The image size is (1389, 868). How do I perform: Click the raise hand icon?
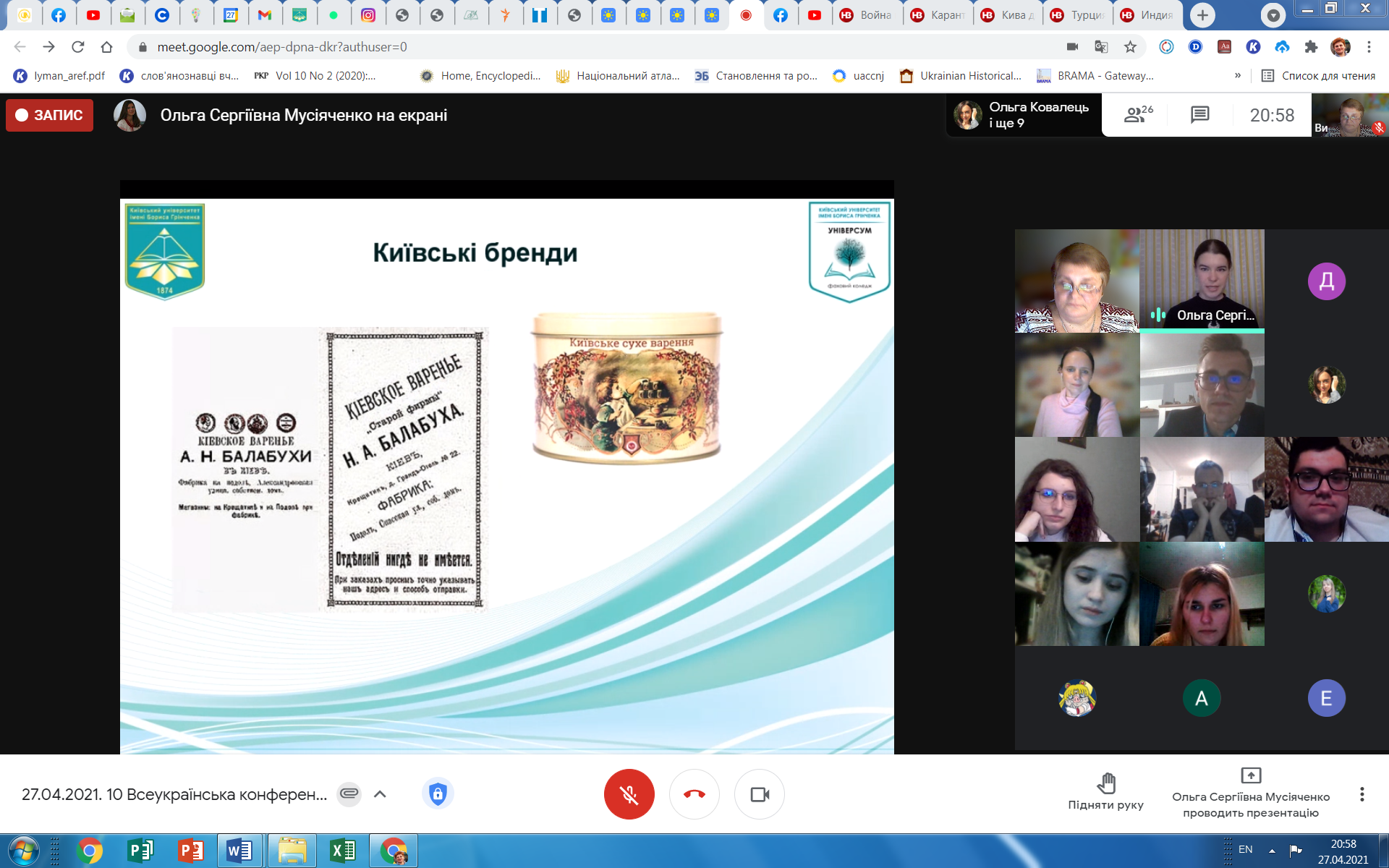pos(1105,784)
